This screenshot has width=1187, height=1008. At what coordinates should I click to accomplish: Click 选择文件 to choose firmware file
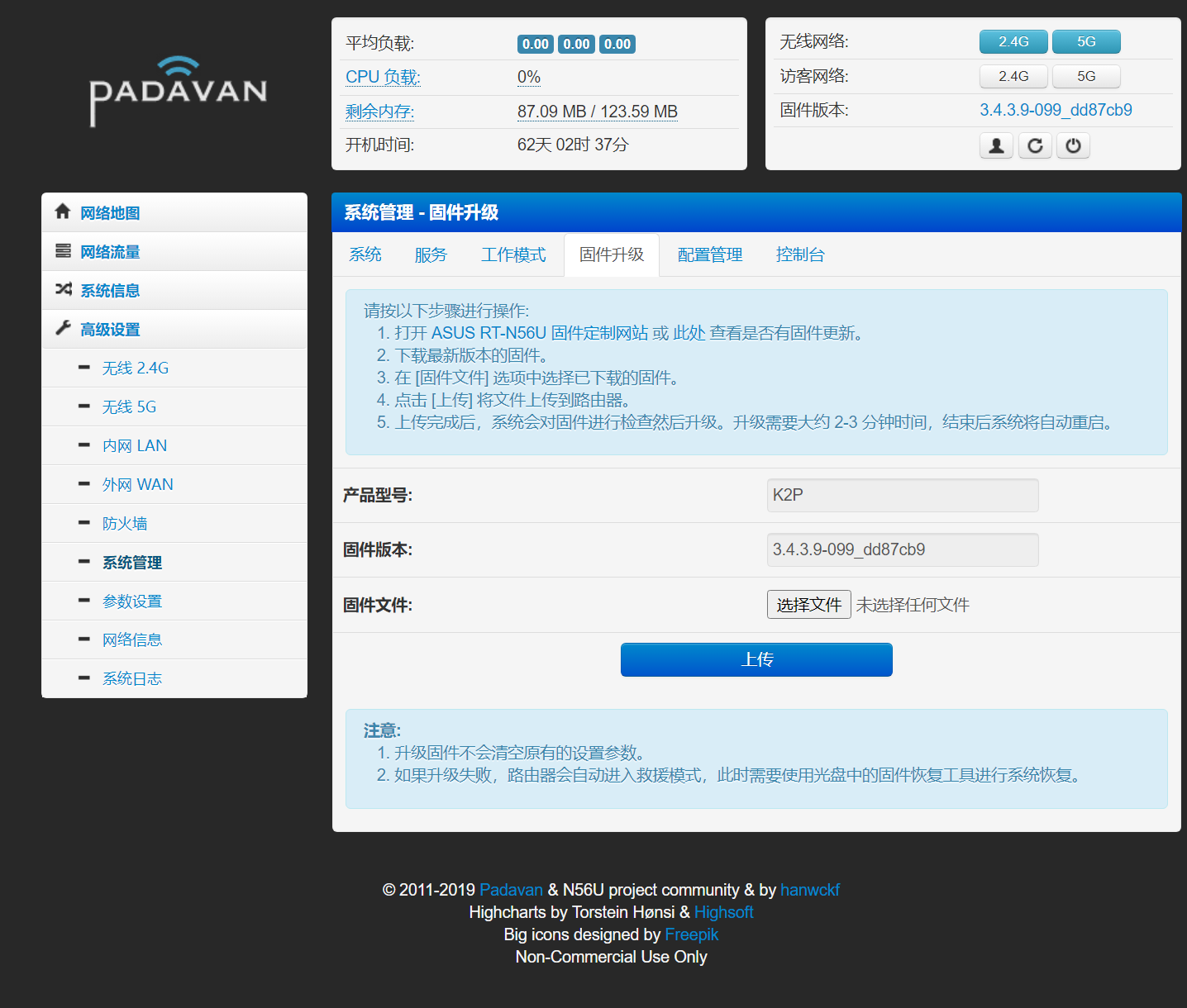pos(808,604)
